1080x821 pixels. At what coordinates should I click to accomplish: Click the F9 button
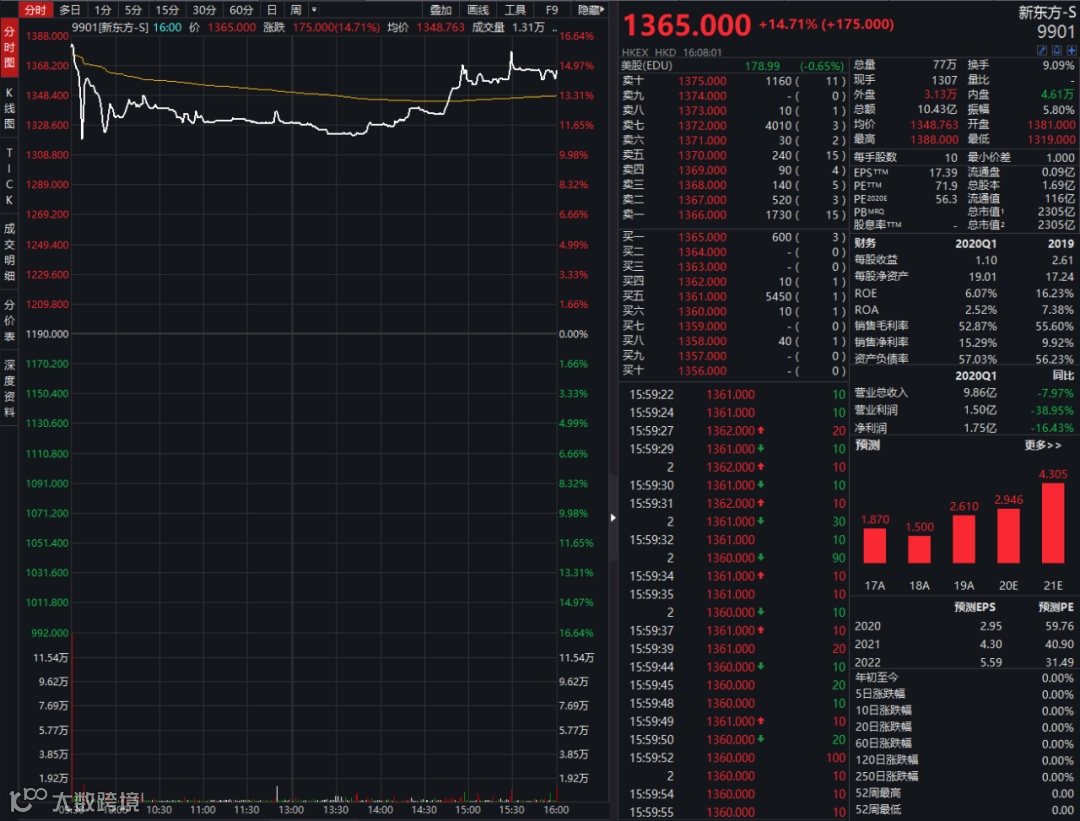coord(552,10)
